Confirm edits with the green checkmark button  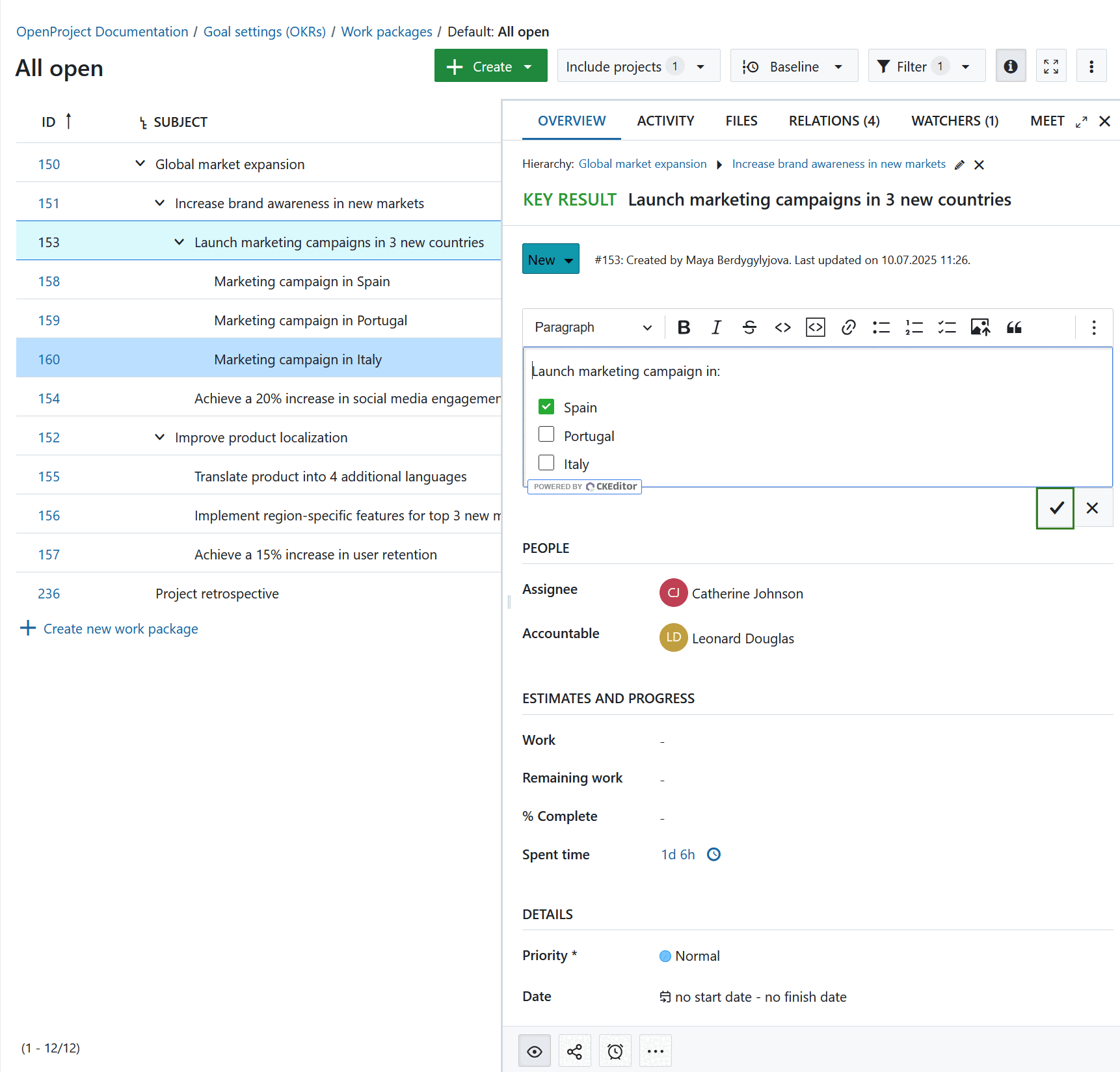point(1054,508)
